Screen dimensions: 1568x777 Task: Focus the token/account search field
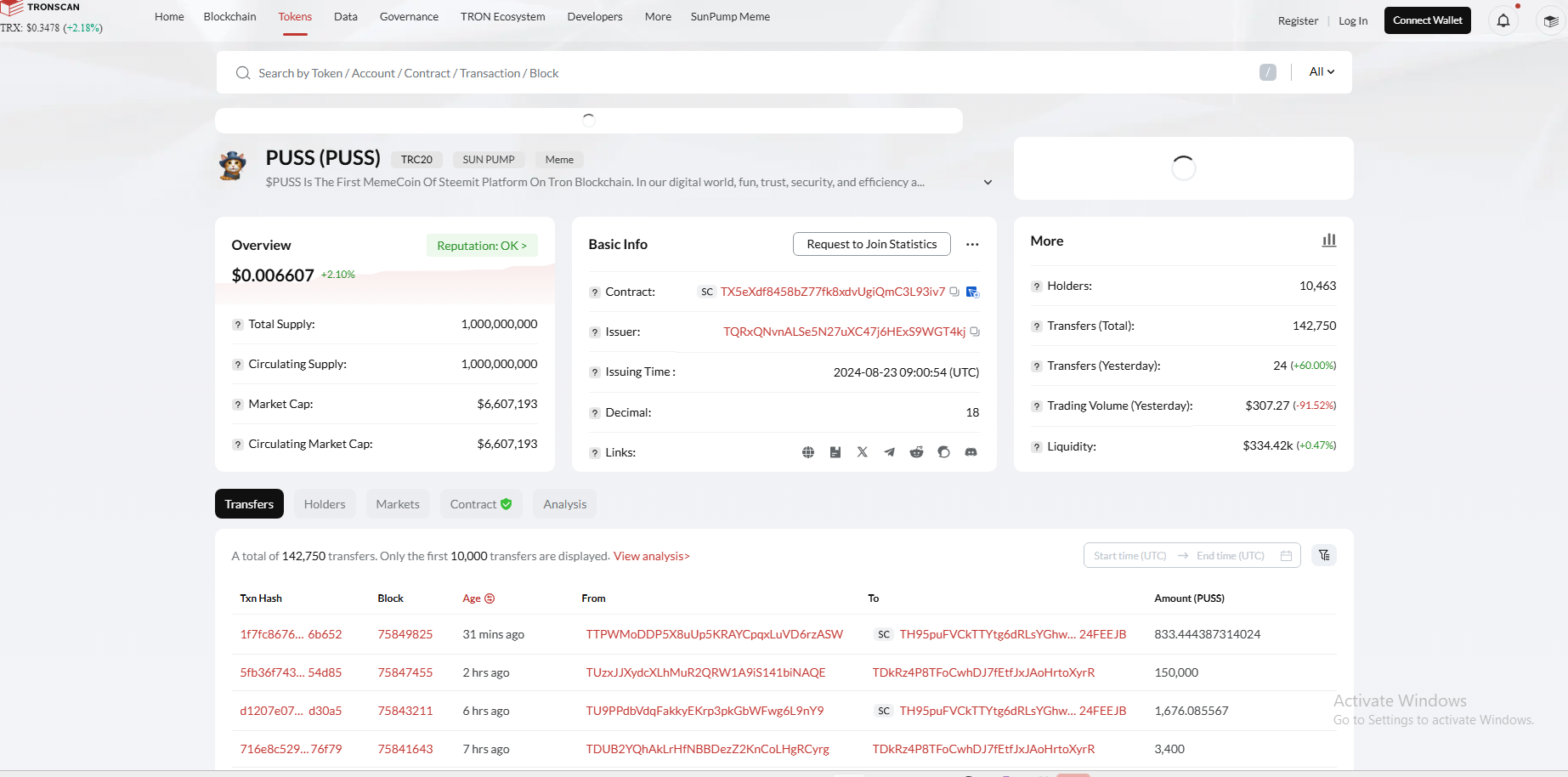tap(748, 73)
